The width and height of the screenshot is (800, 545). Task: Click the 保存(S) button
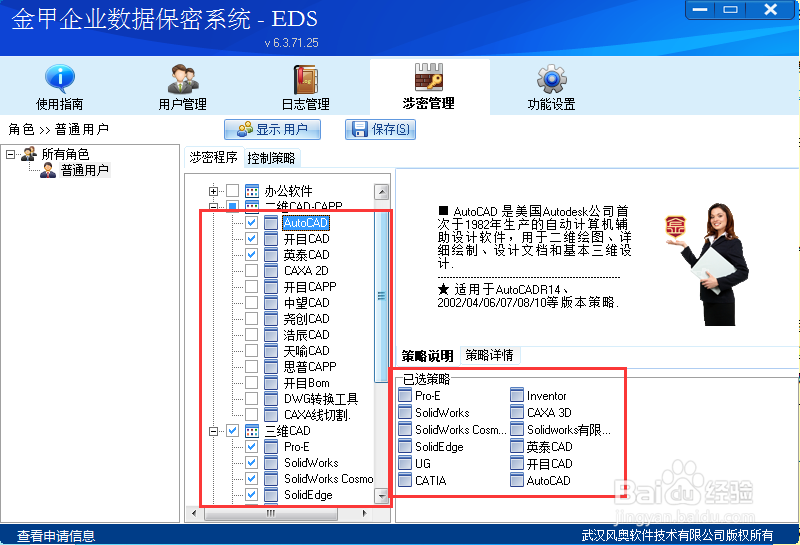click(x=381, y=129)
